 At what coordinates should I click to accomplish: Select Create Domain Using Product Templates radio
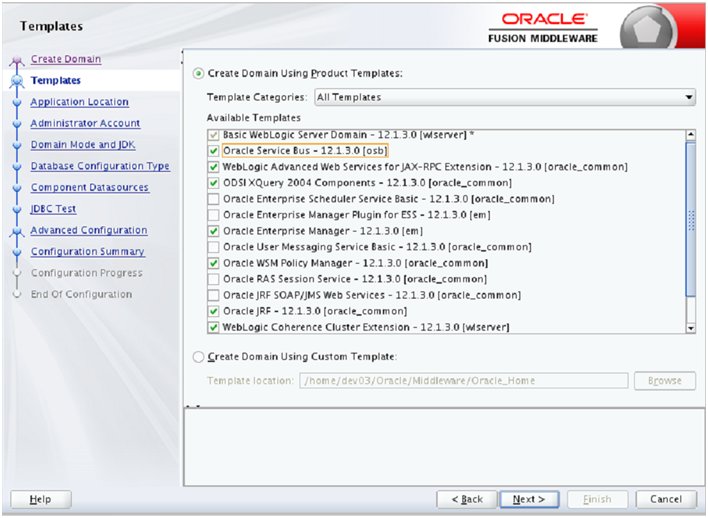(198, 74)
